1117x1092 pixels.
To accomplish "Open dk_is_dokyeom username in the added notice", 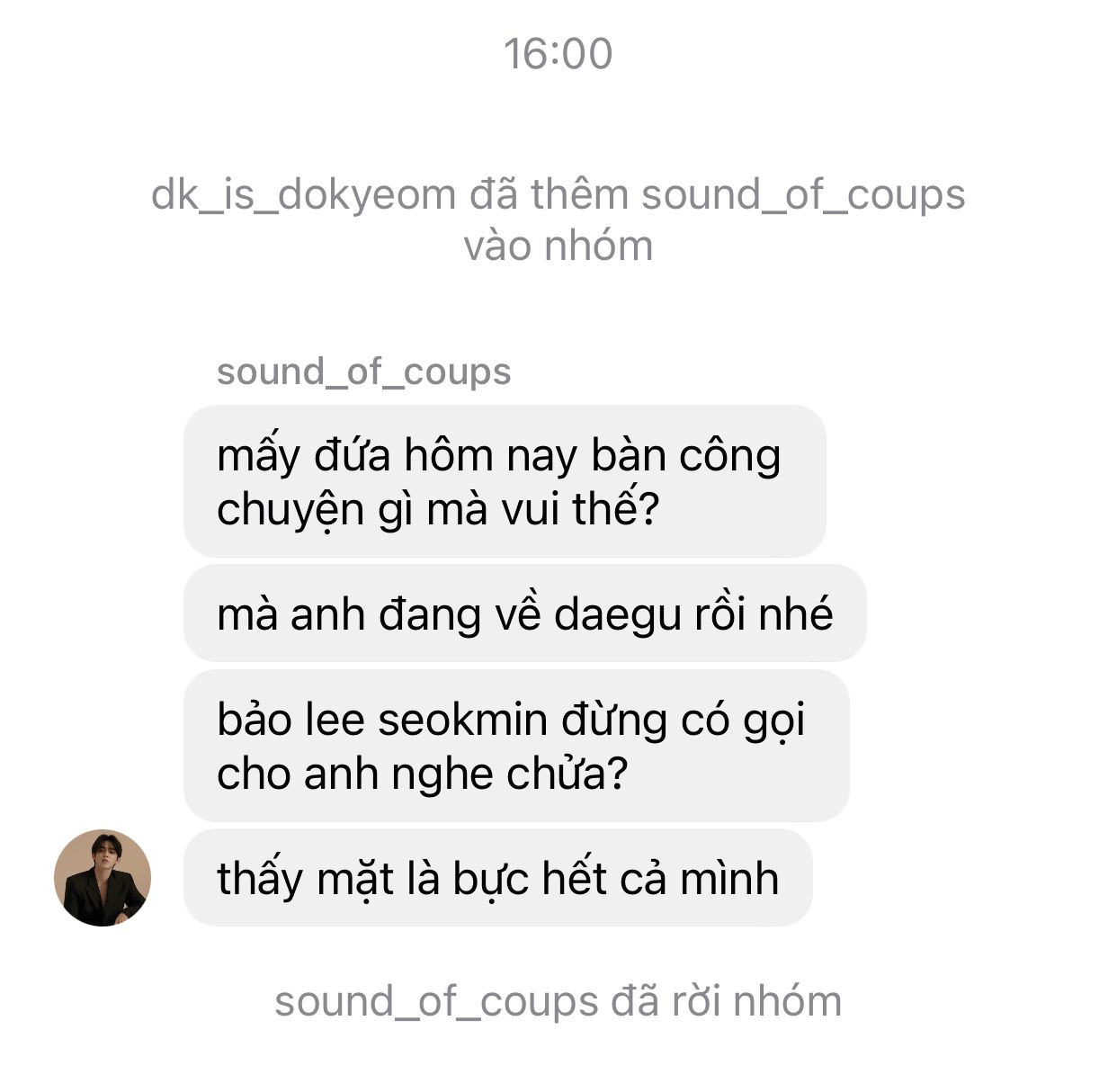I will (x=304, y=195).
